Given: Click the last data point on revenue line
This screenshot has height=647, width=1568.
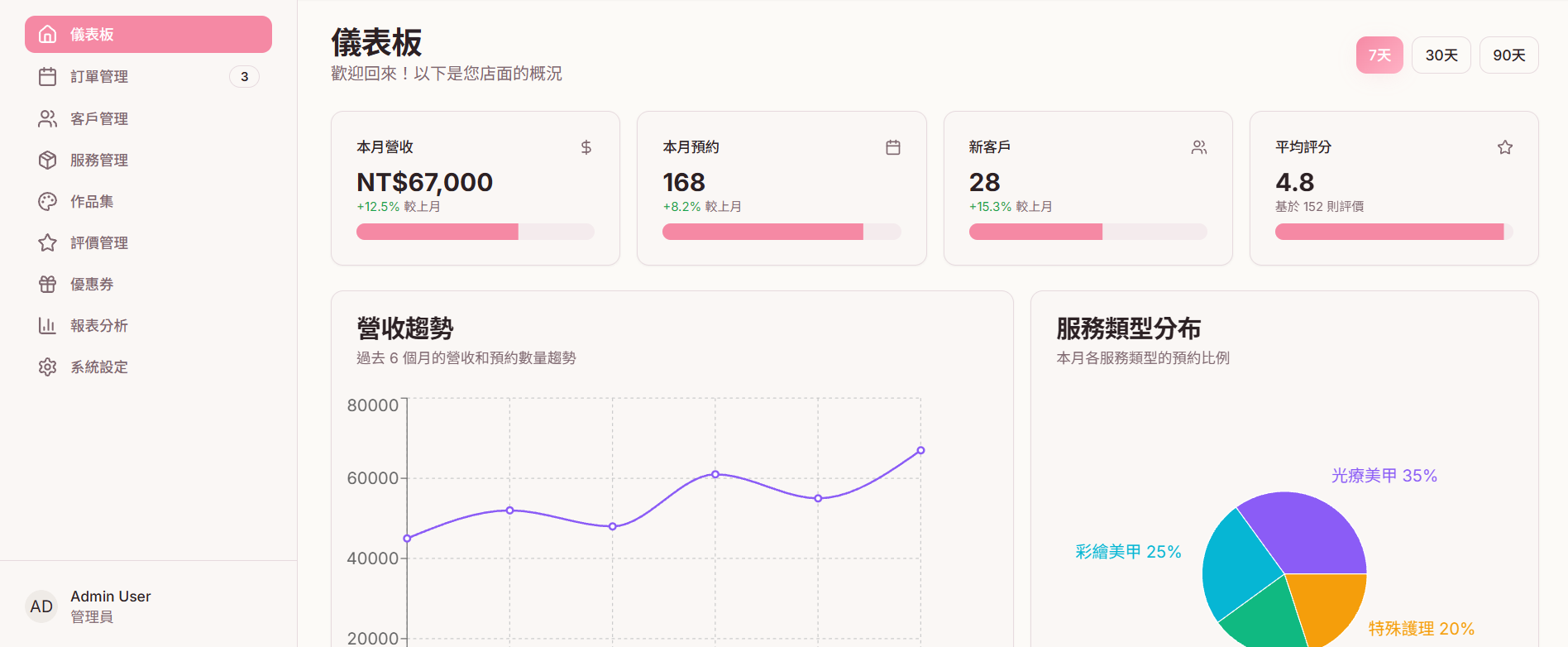Looking at the screenshot, I should point(920,451).
